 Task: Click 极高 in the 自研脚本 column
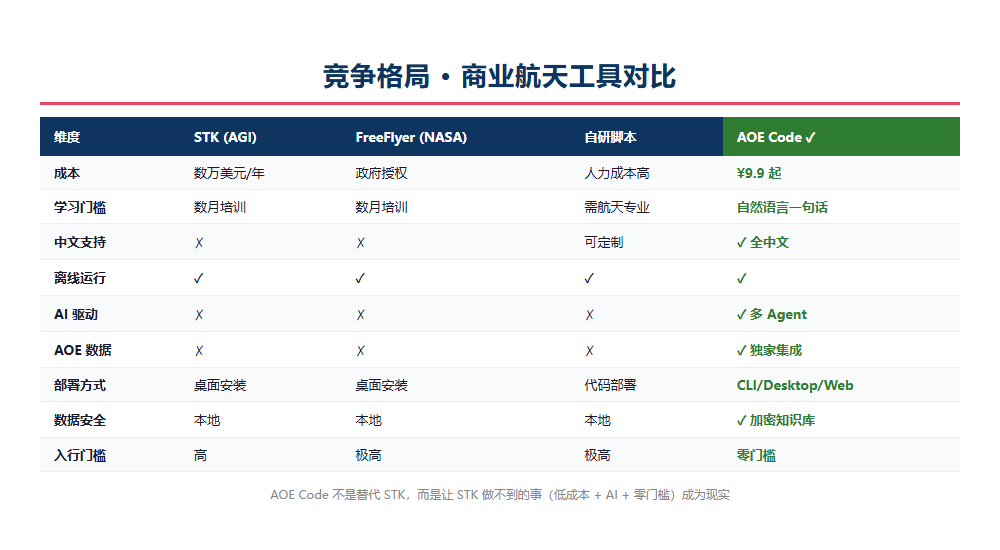[x=597, y=456]
